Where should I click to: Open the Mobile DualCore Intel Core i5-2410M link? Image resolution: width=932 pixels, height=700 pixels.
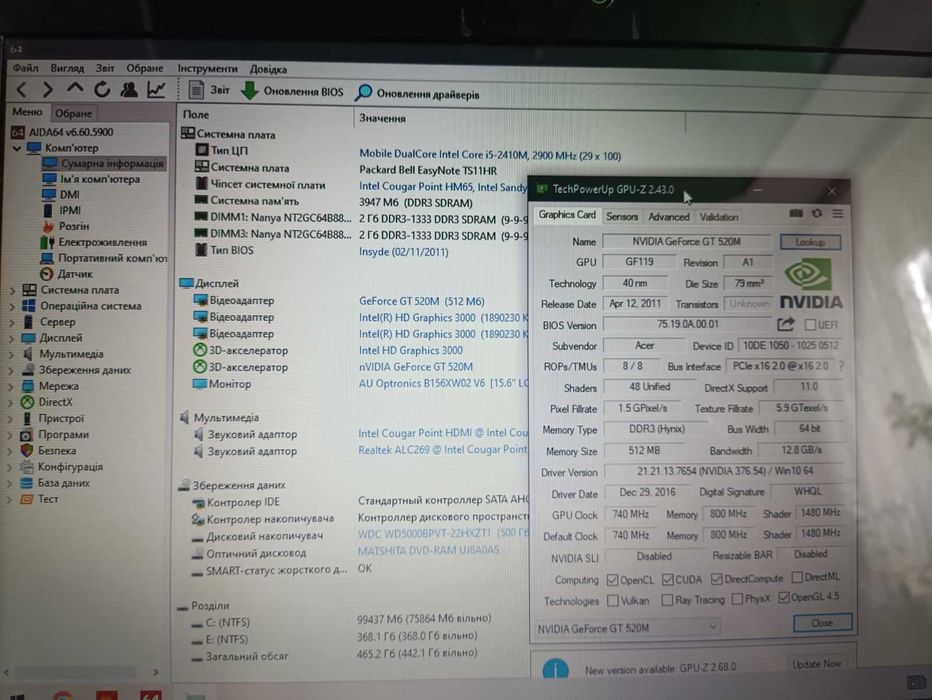click(490, 155)
